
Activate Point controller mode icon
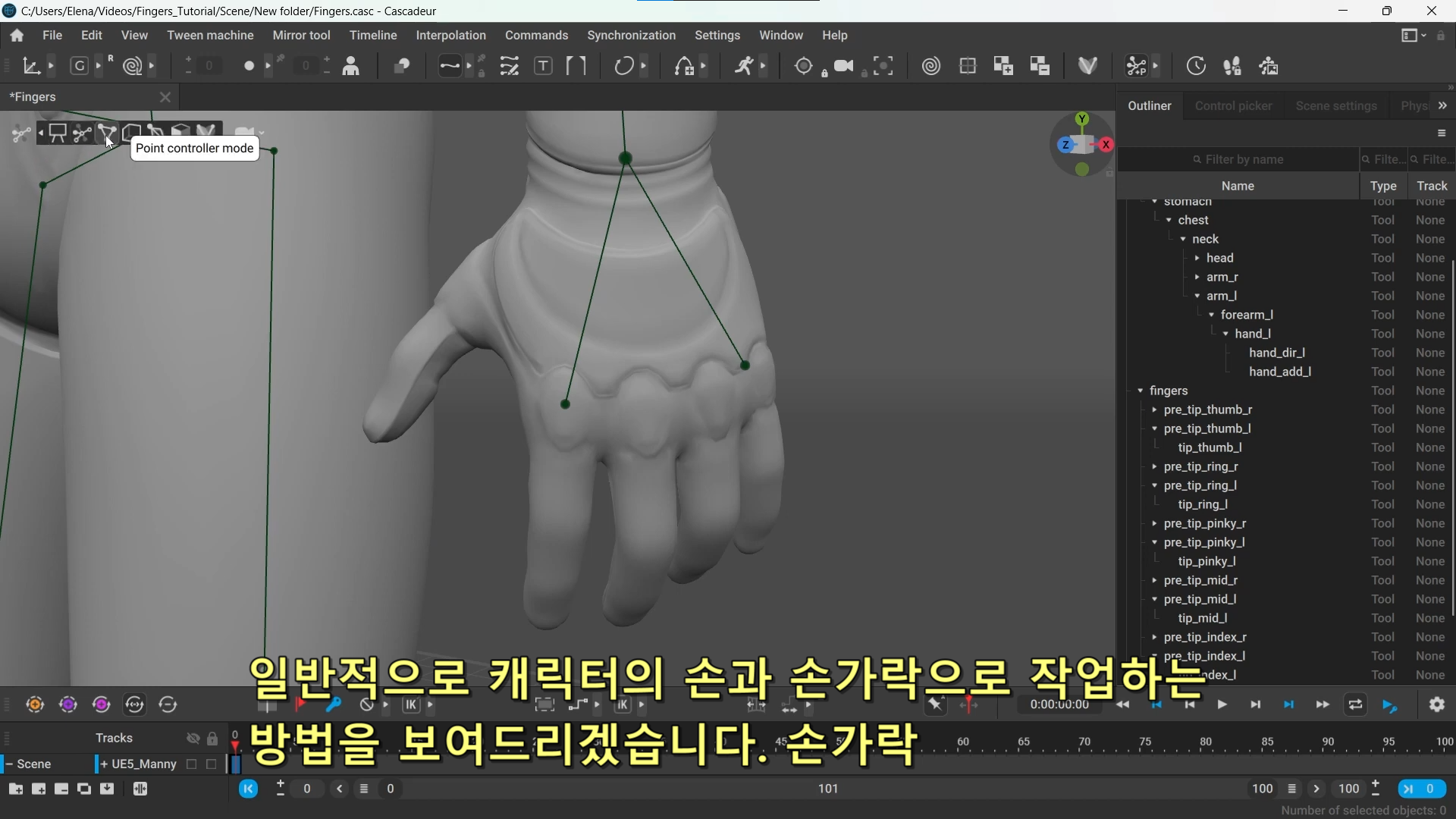click(106, 133)
